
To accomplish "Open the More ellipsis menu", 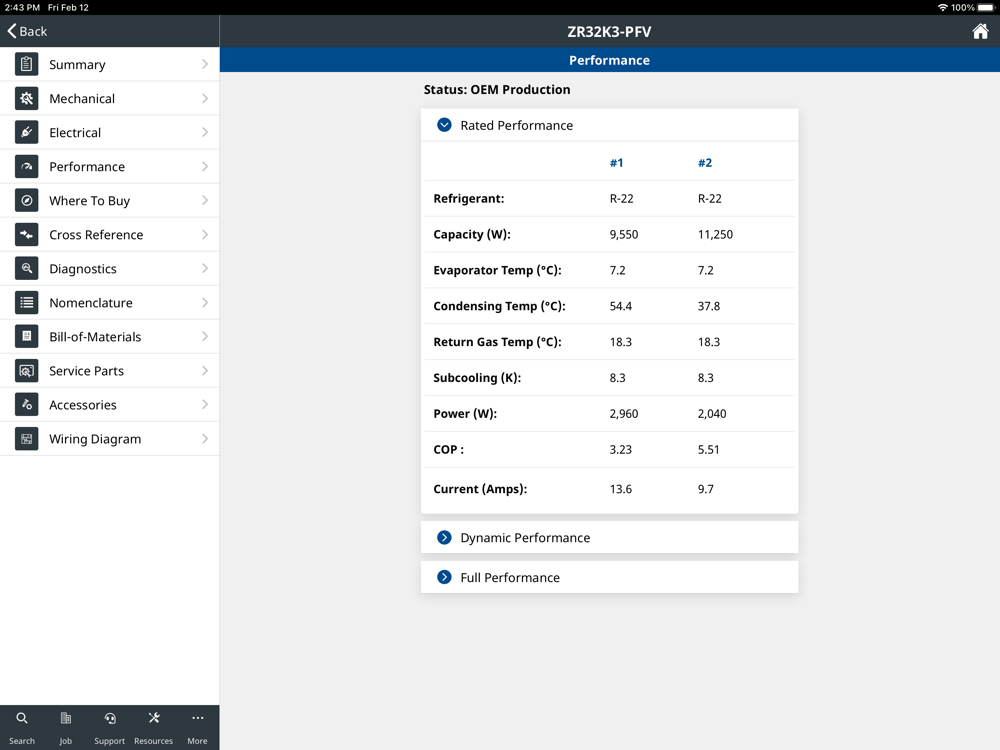I will tap(198, 727).
